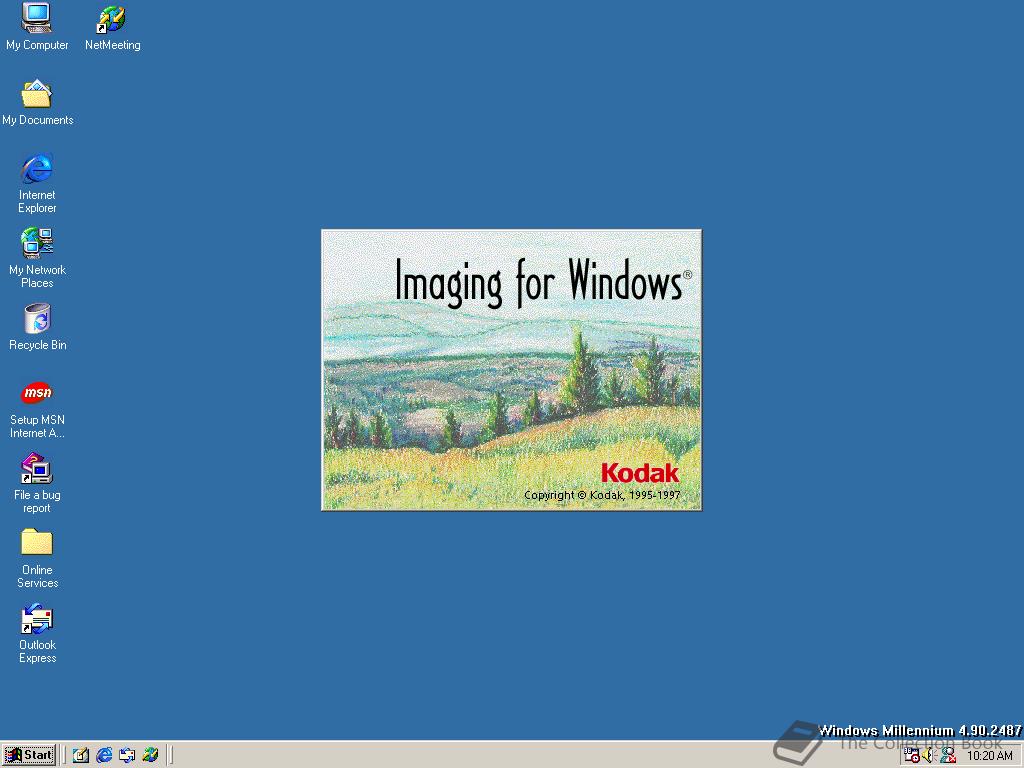
Task: Click Show Desktop in Quick Launch
Action: coord(81,756)
